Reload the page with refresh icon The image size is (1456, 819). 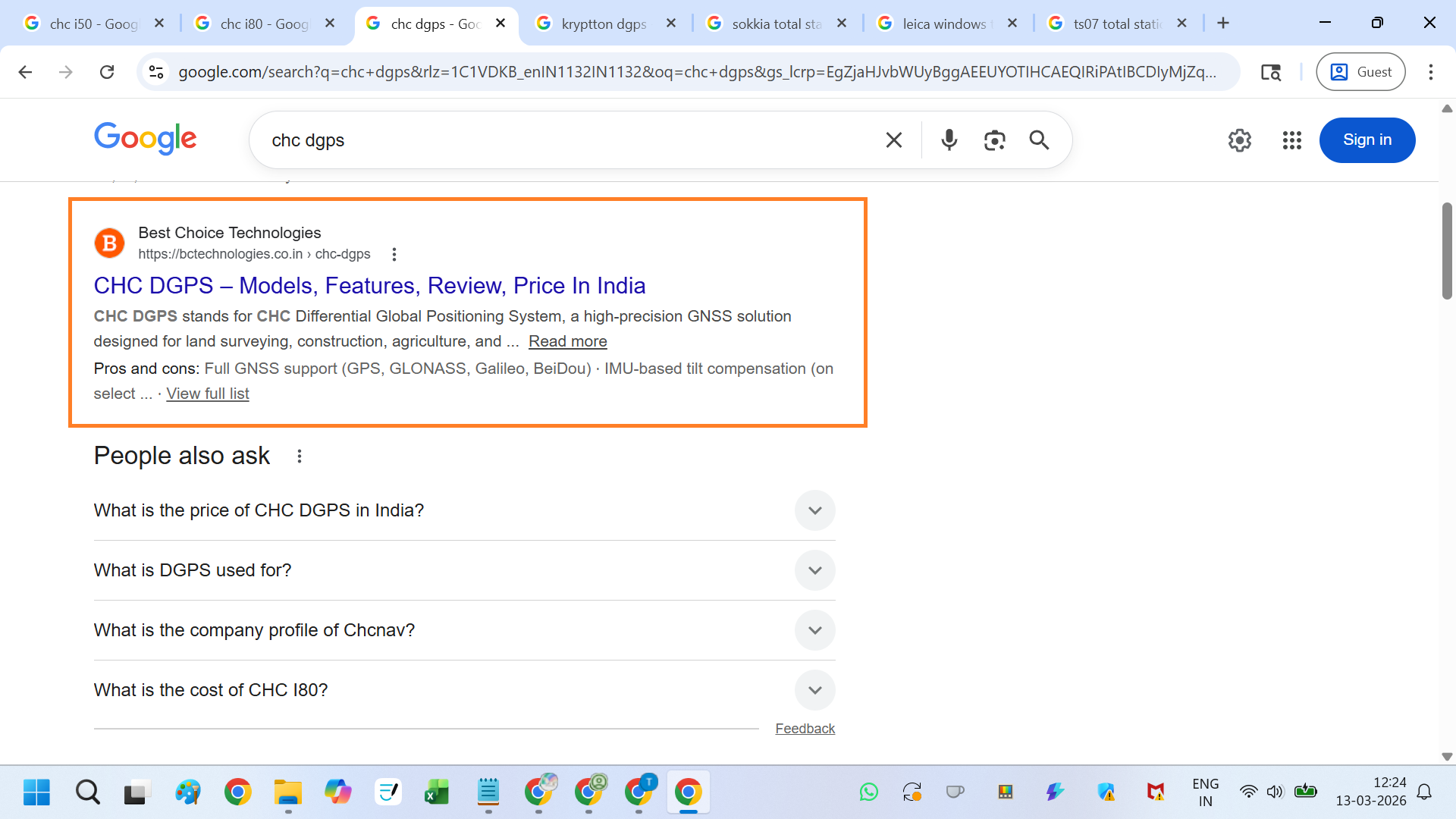tap(107, 72)
